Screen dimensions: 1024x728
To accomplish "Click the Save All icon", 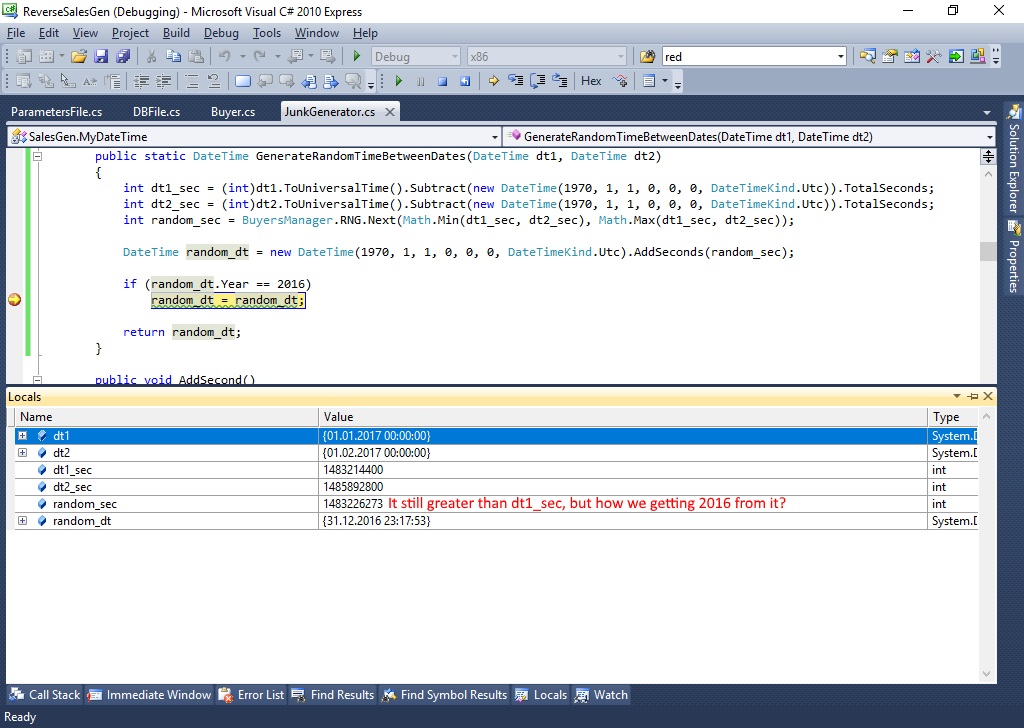I will pyautogui.click(x=123, y=56).
